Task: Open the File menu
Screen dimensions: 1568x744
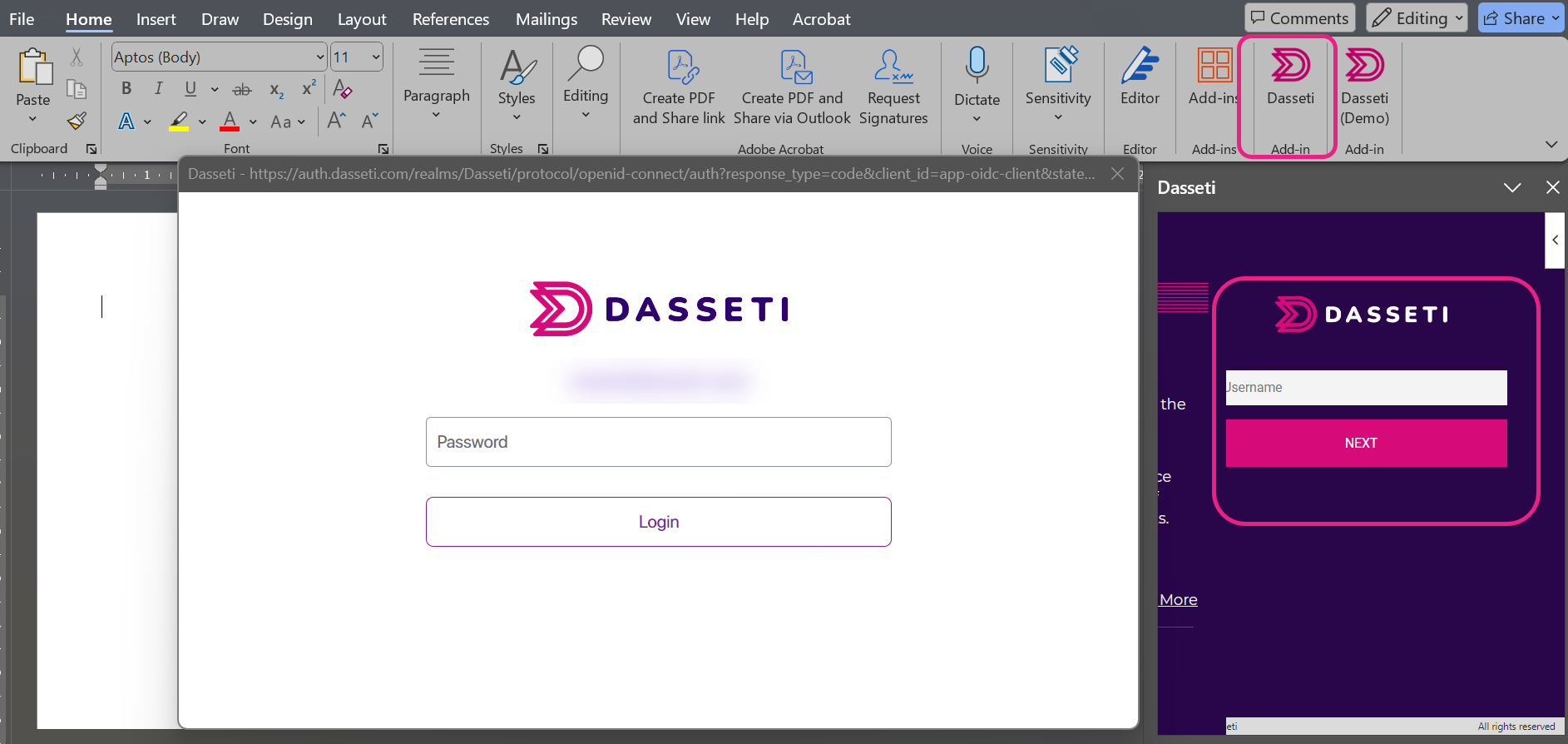Action: pyautogui.click(x=22, y=19)
